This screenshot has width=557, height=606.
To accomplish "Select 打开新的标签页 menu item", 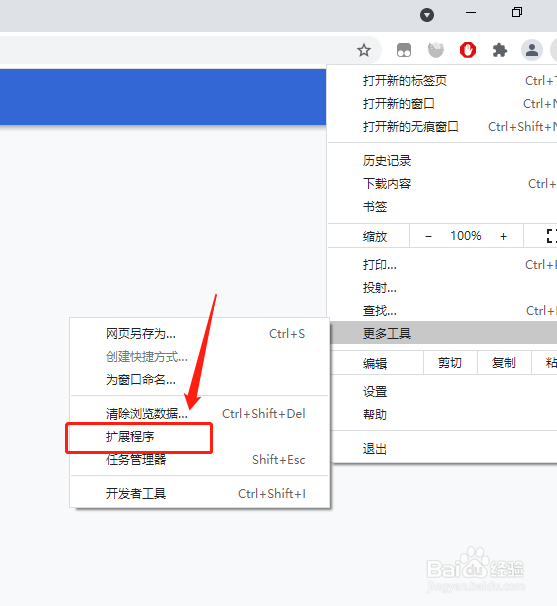I will pyautogui.click(x=443, y=81).
